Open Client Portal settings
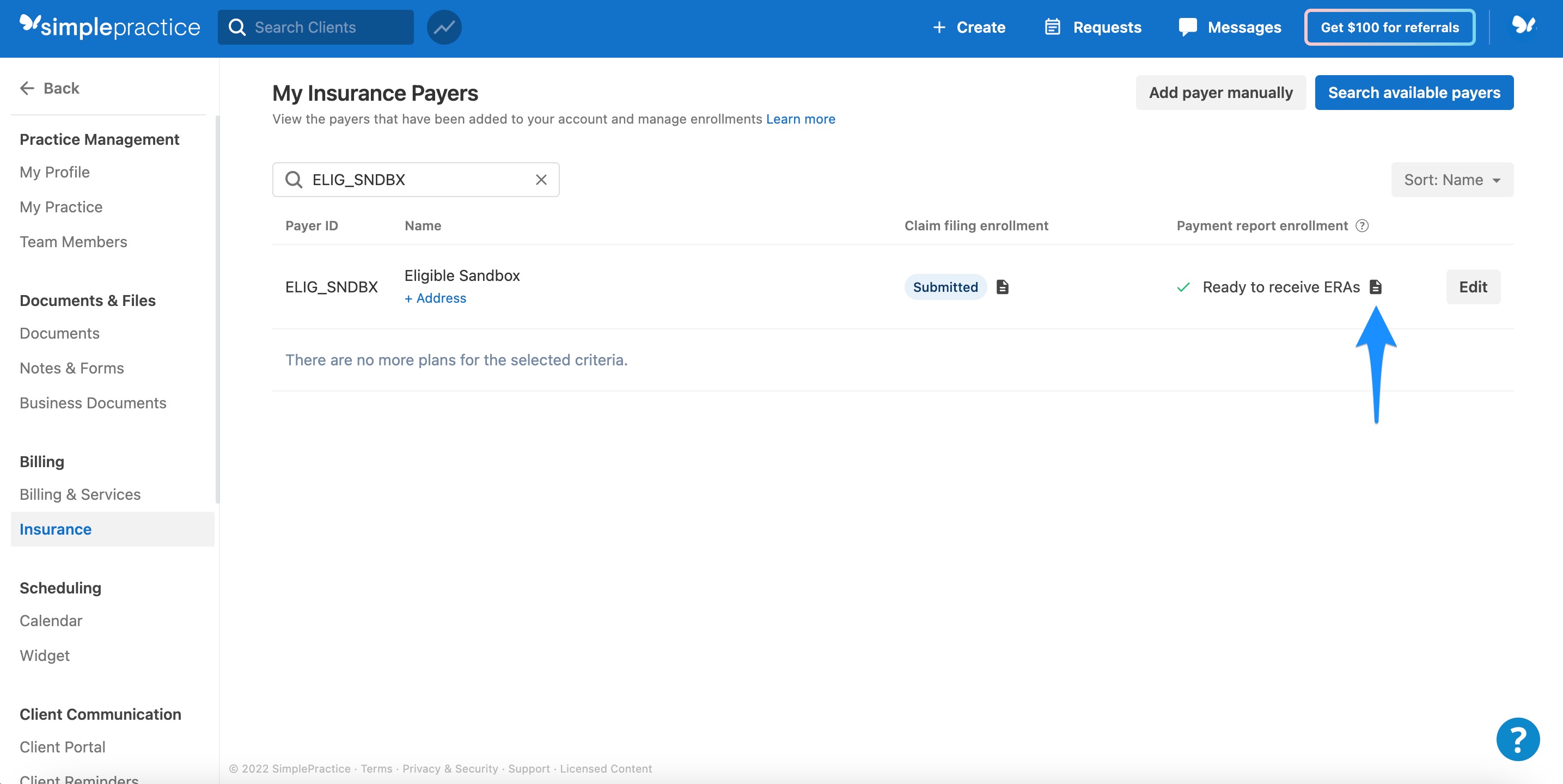The image size is (1563, 784). coord(63,747)
